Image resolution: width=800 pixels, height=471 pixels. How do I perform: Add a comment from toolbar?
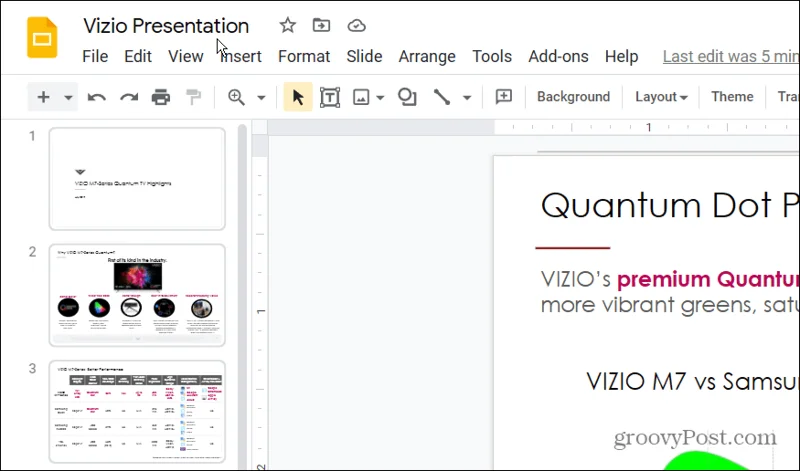504,96
